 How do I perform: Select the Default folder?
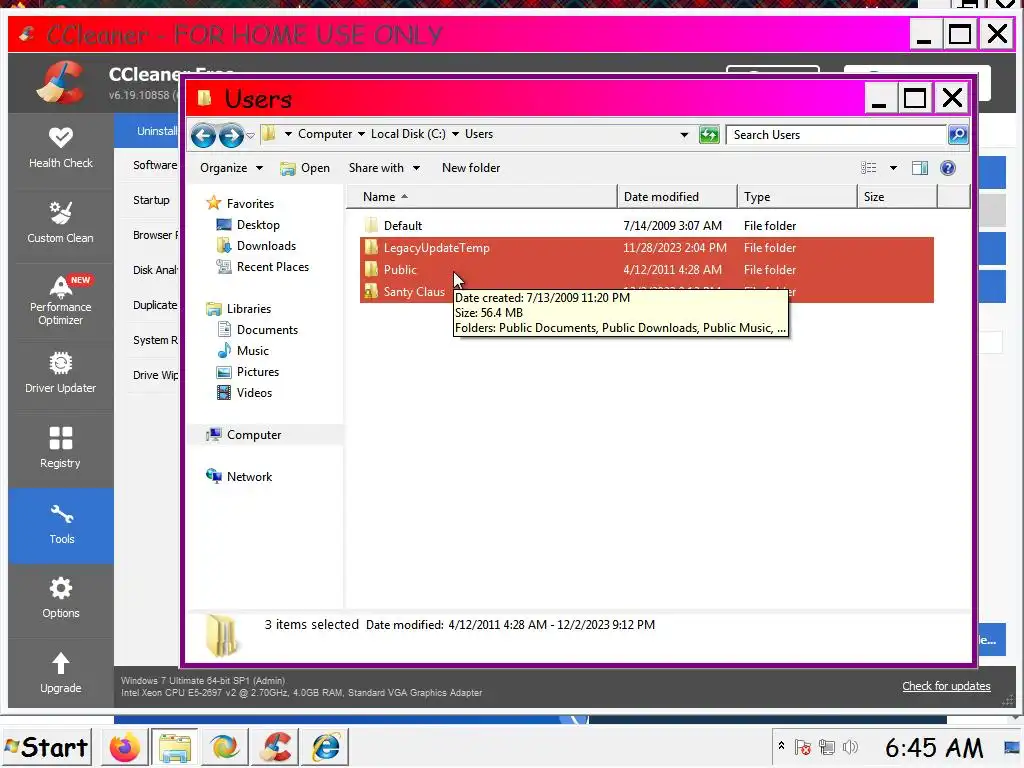coord(647,226)
